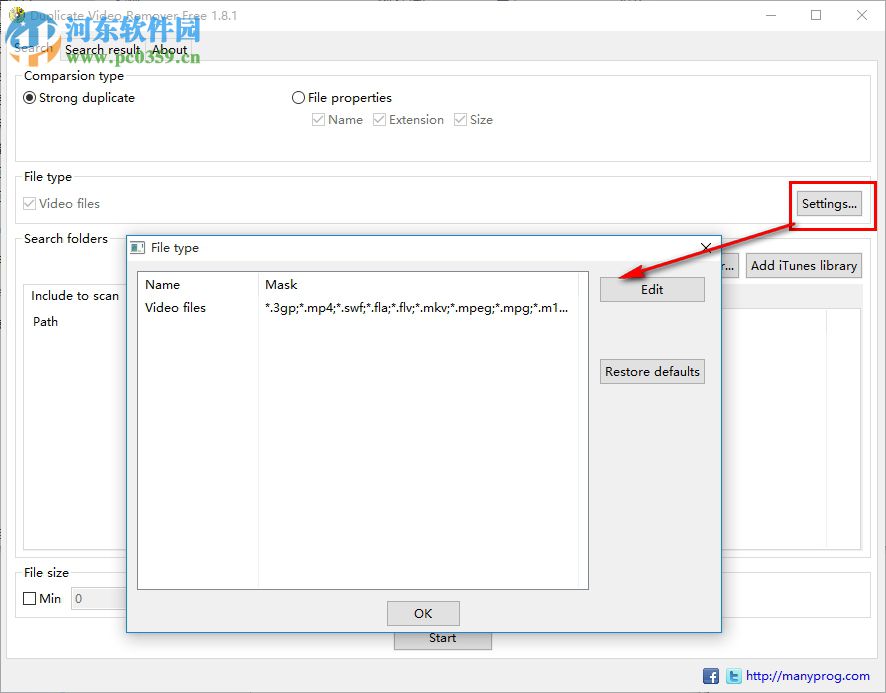886x693 pixels.
Task: Uncheck the Video files file type
Action: pos(28,203)
